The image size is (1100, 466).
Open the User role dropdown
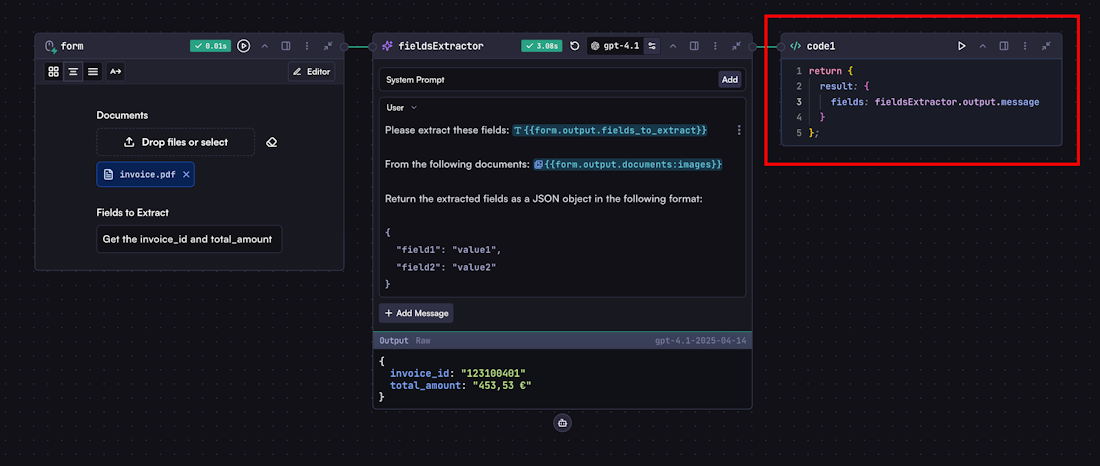[x=401, y=107]
